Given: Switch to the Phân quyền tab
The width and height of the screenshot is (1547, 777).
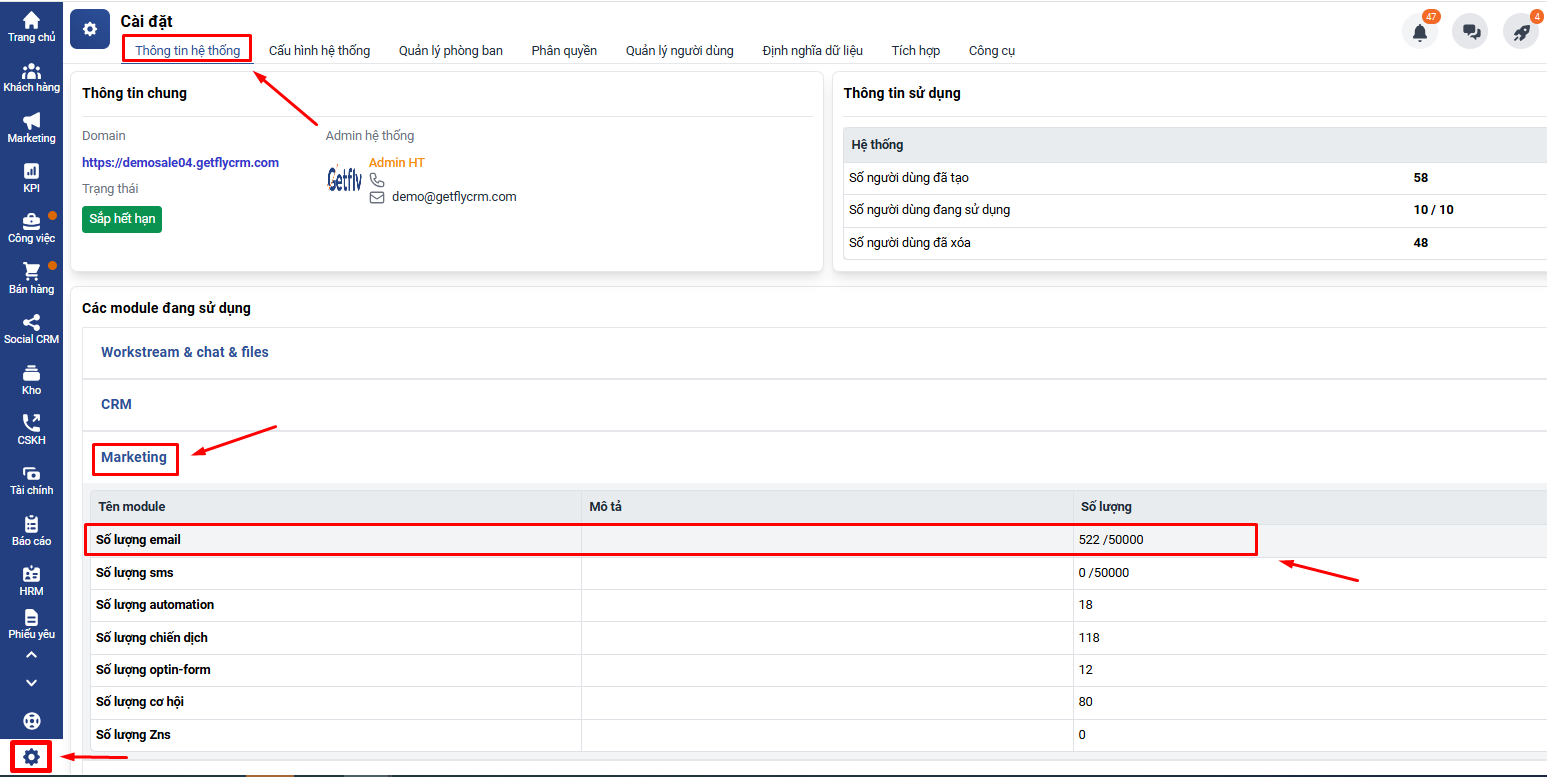Looking at the screenshot, I should [x=564, y=50].
